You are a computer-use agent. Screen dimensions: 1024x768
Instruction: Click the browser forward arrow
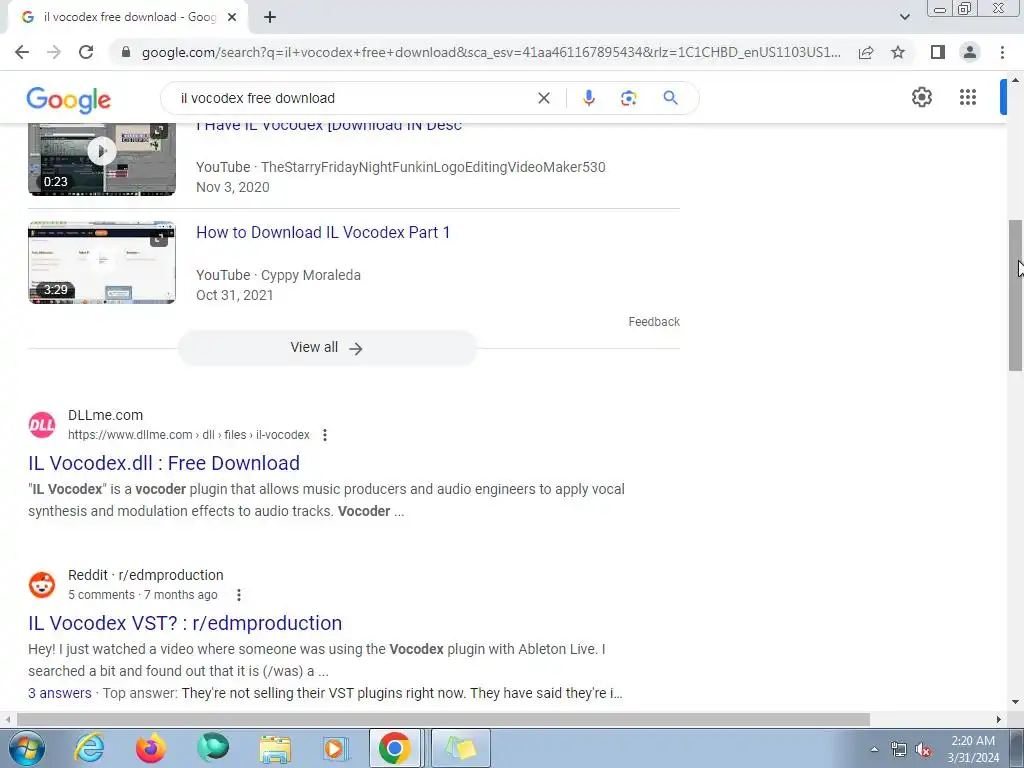[x=54, y=52]
